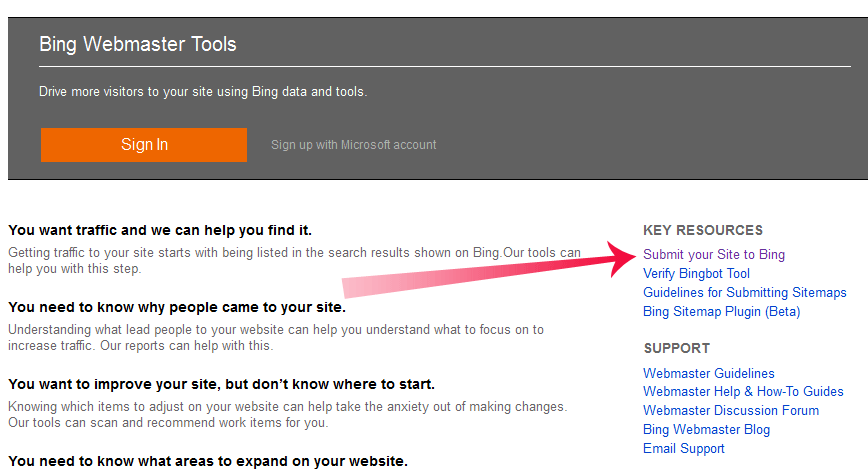The width and height of the screenshot is (868, 475).
Task: Click heading about why people came
Action: pyautogui.click(x=177, y=307)
